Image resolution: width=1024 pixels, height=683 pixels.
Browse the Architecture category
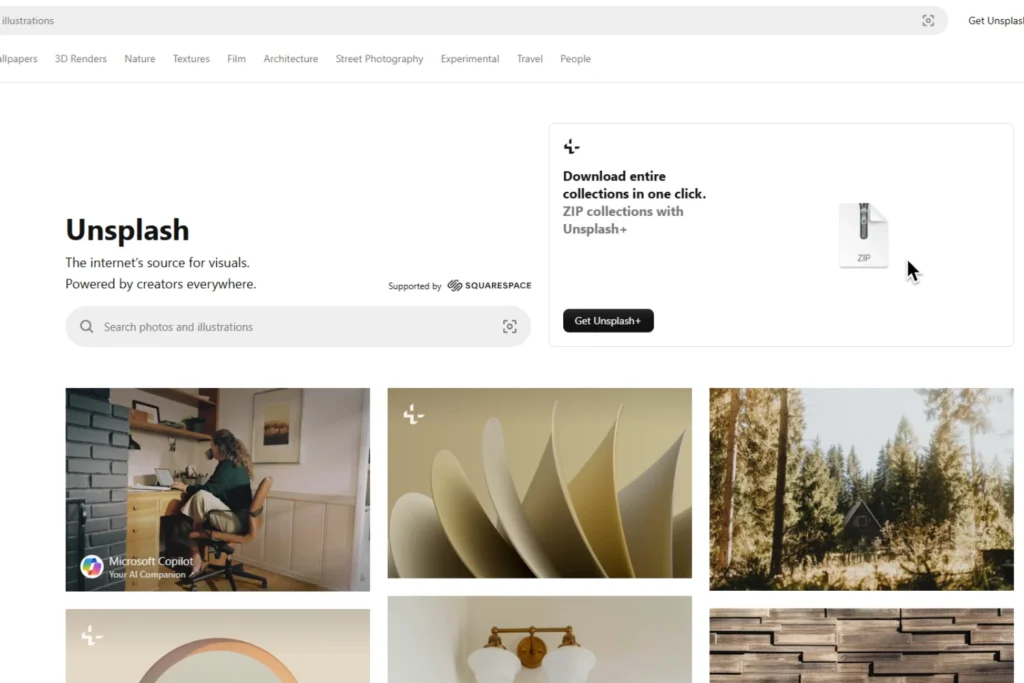(x=291, y=59)
